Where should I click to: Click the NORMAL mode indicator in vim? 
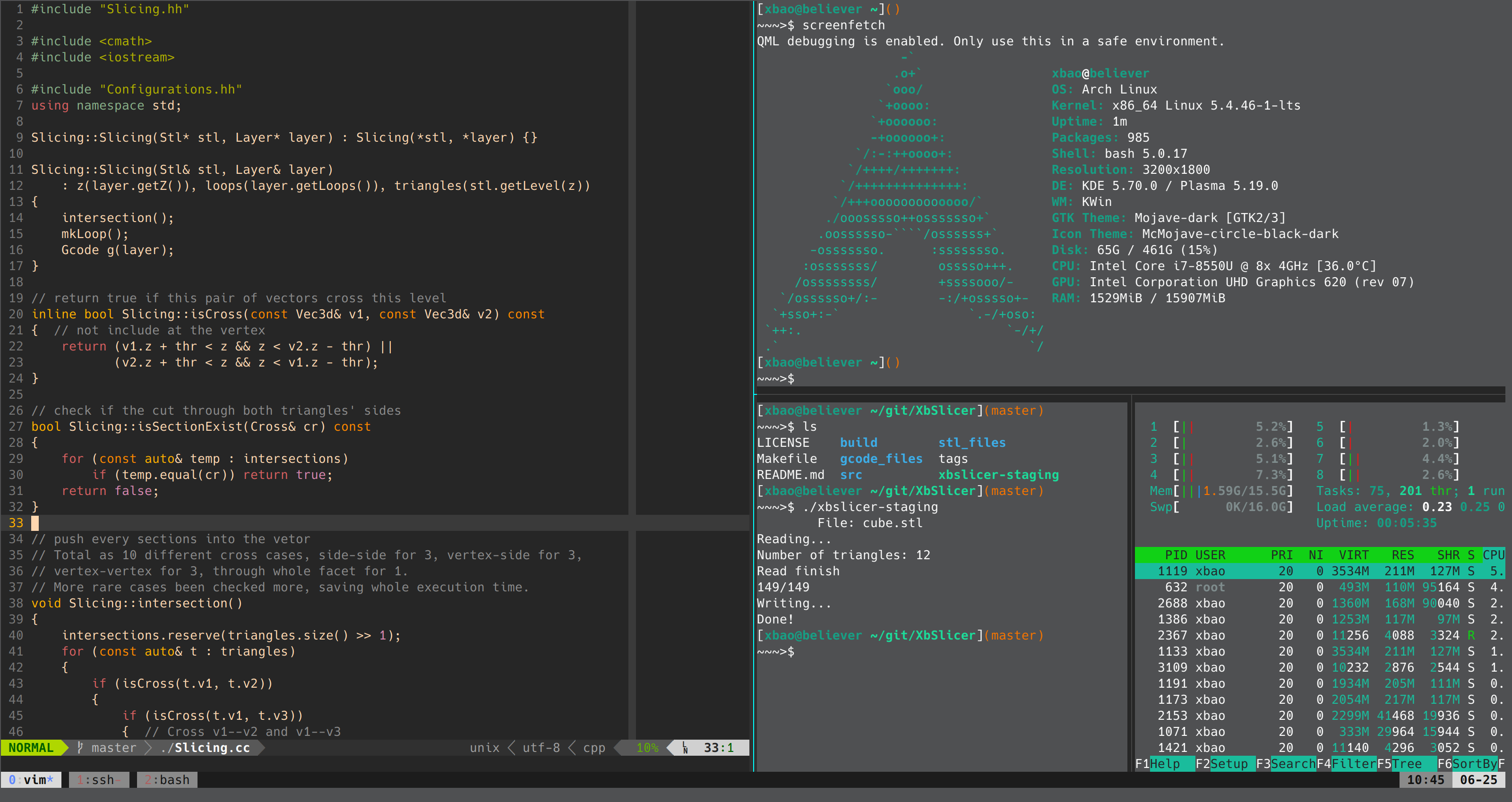point(31,747)
